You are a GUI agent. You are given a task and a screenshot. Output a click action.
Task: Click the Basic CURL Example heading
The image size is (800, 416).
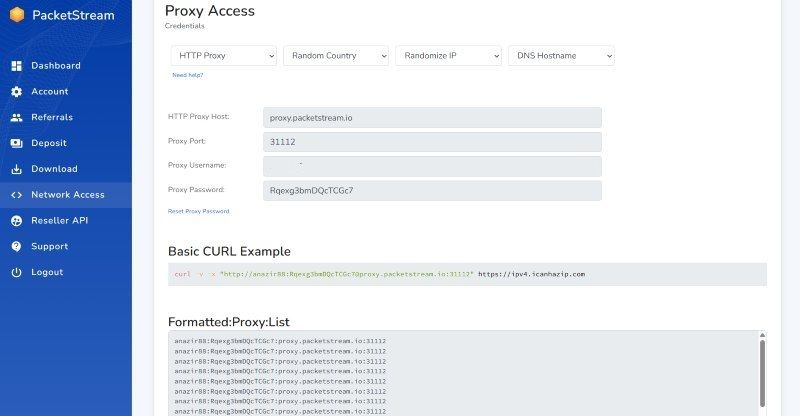tap(229, 251)
